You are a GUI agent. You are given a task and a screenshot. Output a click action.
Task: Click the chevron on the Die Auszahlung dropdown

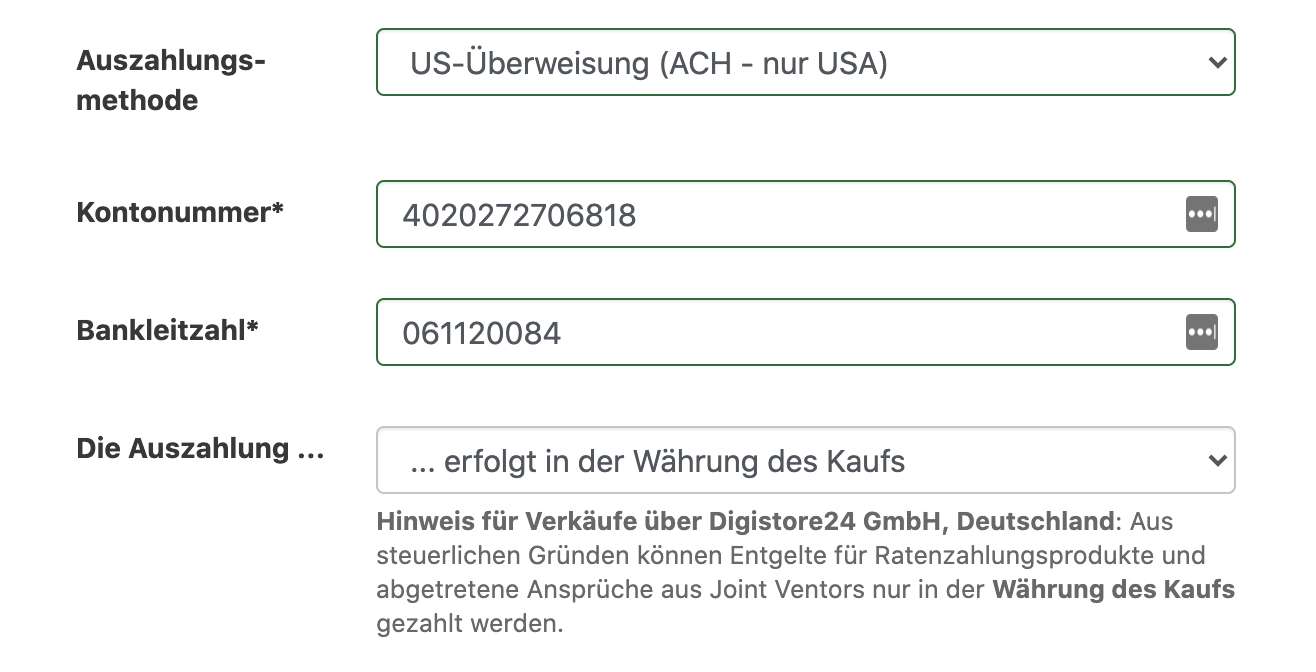point(1218,460)
